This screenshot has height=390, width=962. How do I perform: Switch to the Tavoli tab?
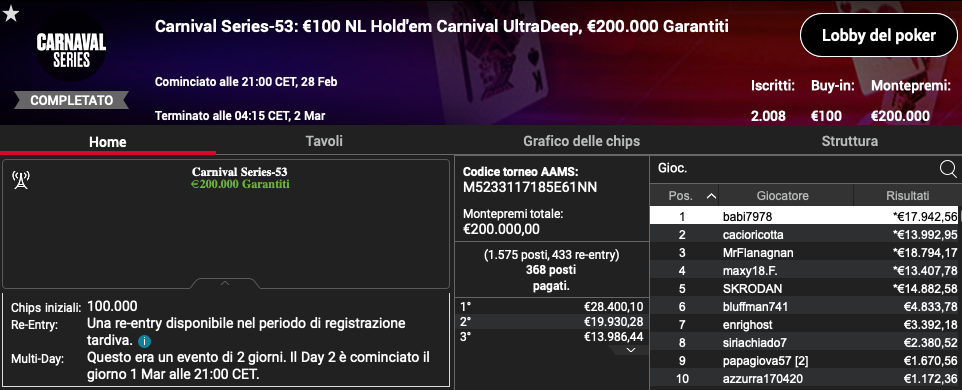coord(324,141)
